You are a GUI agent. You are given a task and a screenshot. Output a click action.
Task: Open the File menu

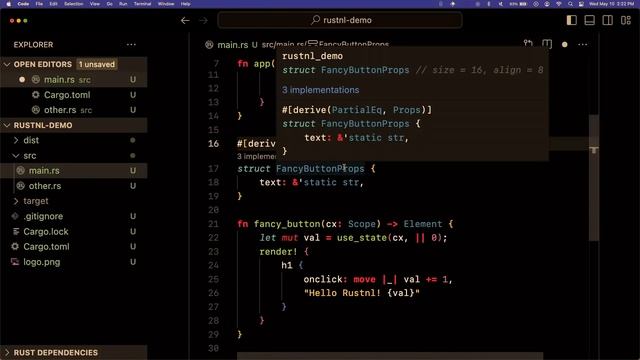39,4
